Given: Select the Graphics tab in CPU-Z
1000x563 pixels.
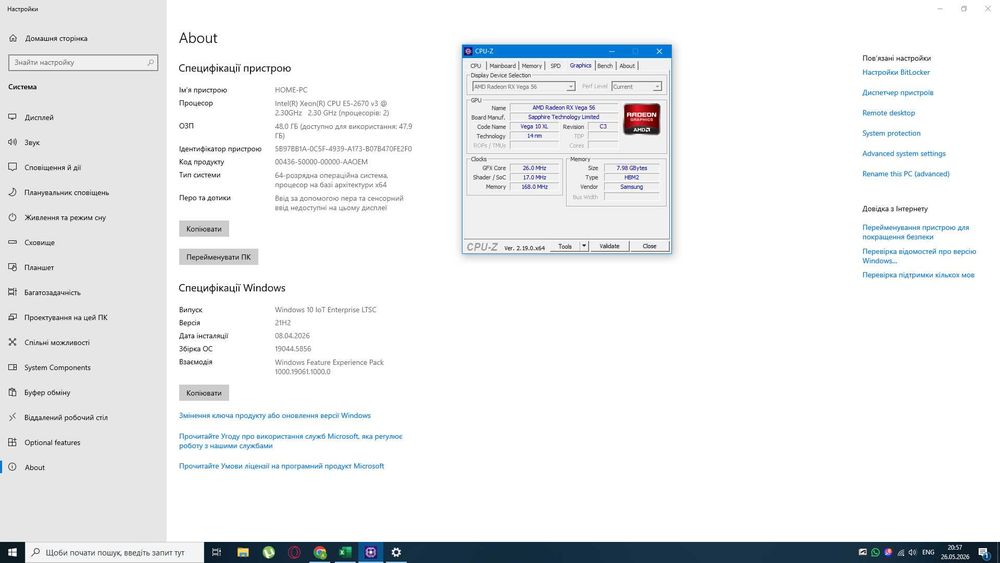Looking at the screenshot, I should [580, 65].
